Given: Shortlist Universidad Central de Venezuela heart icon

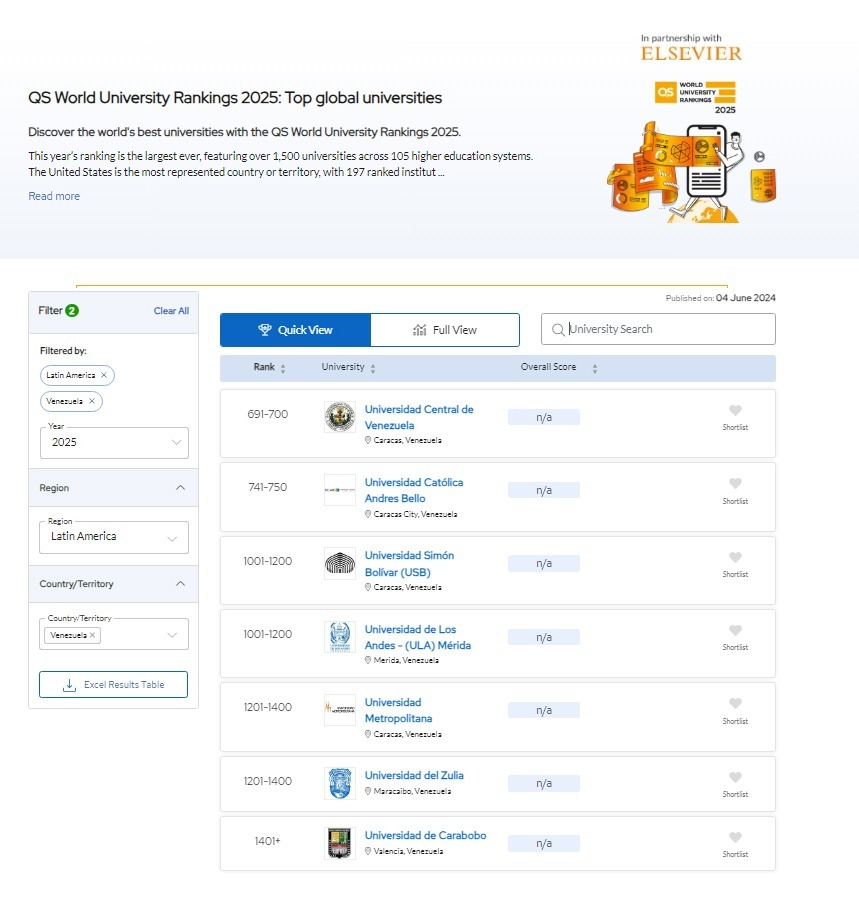Looking at the screenshot, I should 735,410.
